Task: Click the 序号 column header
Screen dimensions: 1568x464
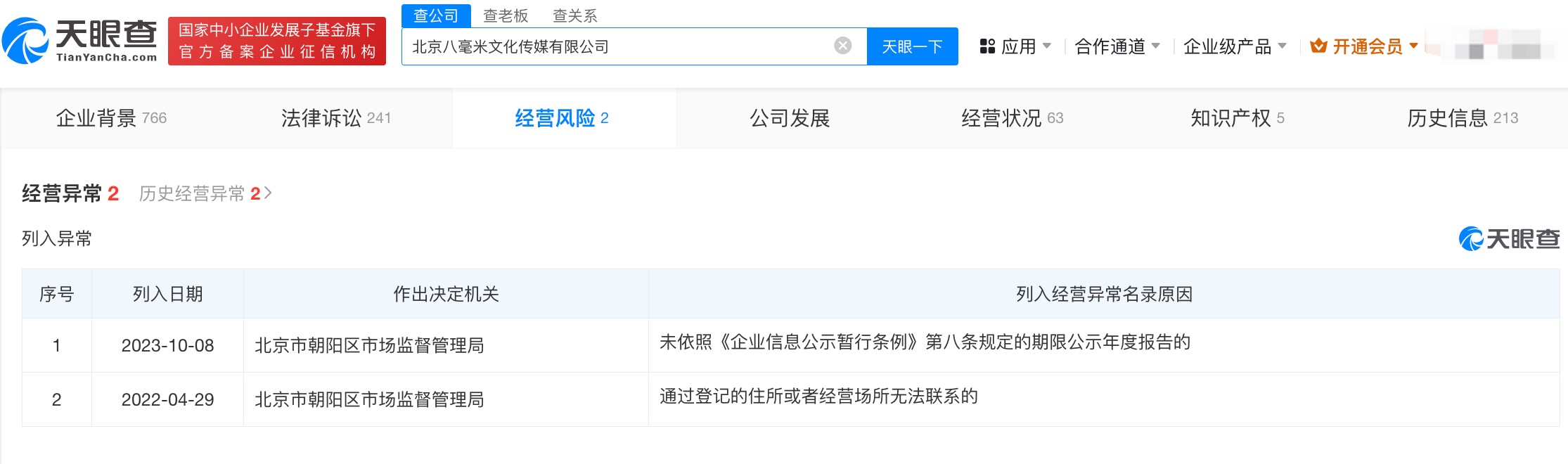Action: coord(57,294)
